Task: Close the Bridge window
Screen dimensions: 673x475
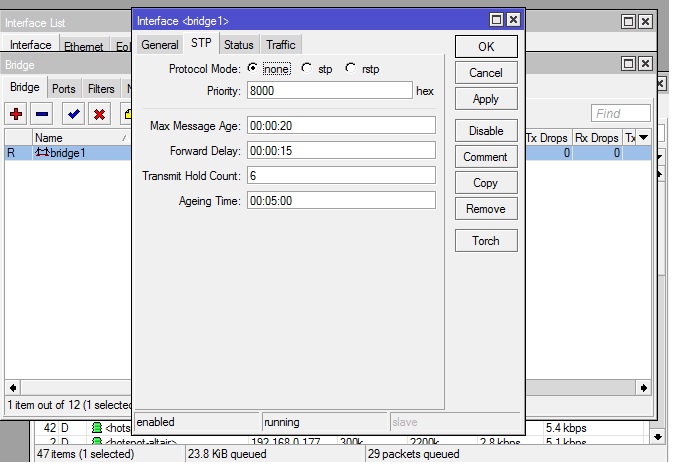Action: [x=645, y=64]
